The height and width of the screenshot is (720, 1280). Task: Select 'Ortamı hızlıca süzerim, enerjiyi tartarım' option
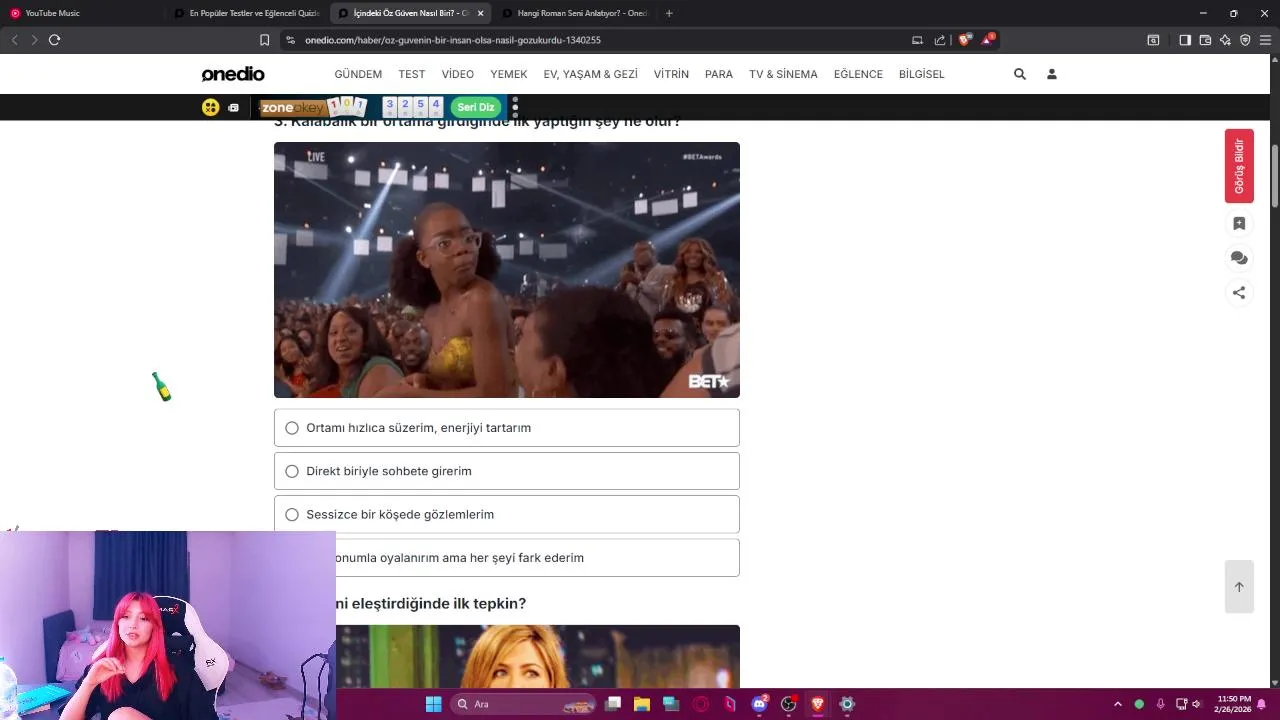point(507,428)
